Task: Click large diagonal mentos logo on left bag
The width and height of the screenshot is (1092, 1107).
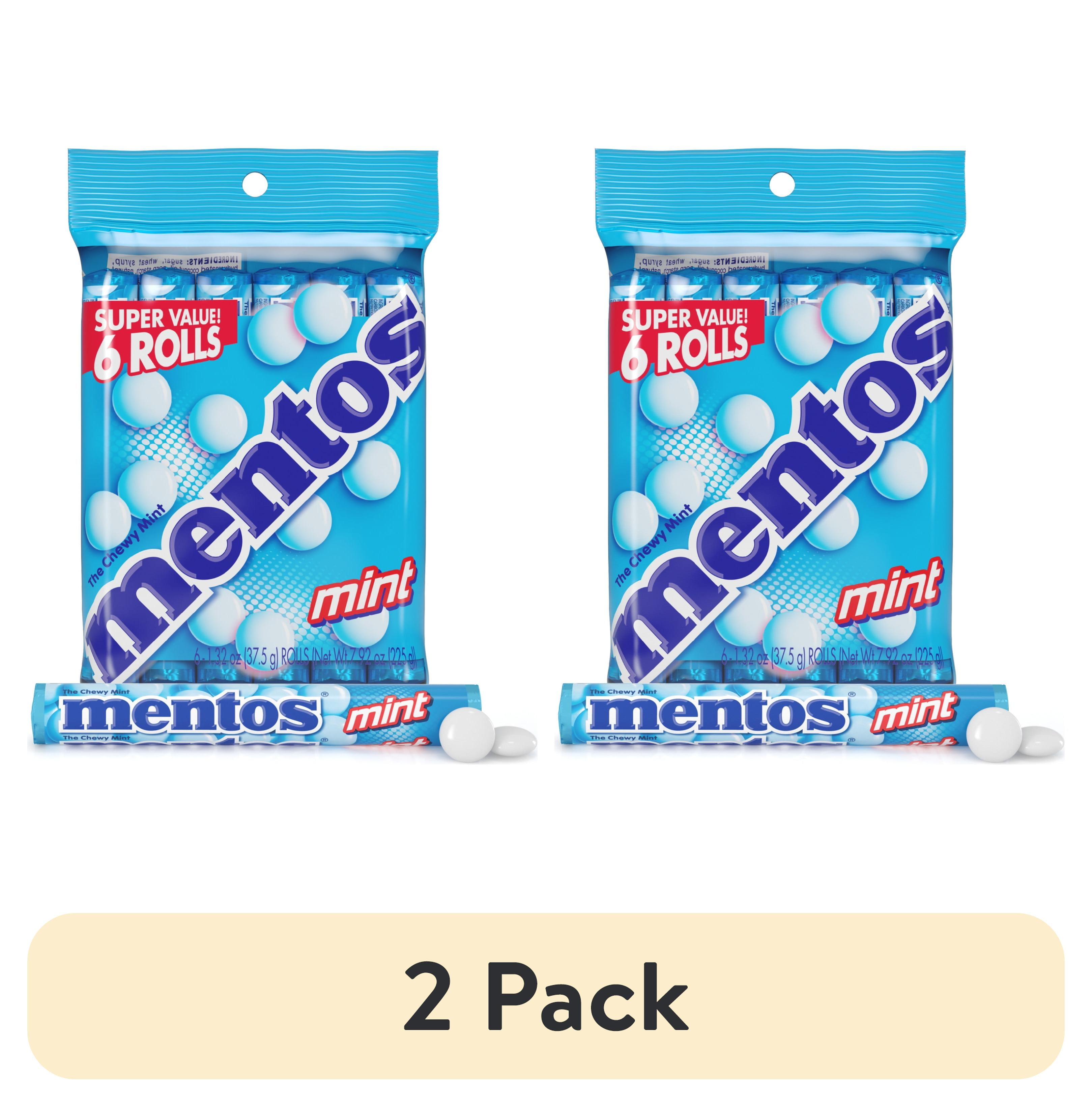Action: coord(255,487)
